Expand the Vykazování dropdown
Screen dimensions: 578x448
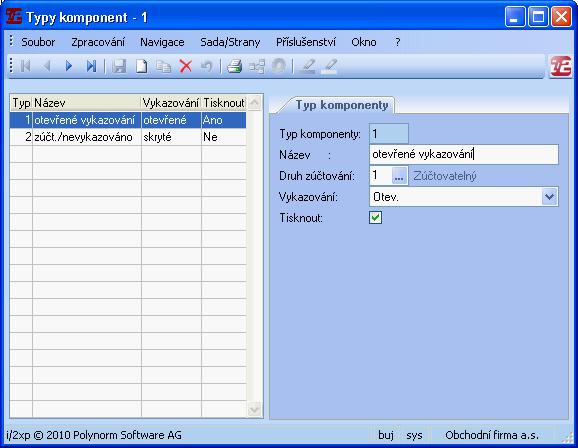[549, 197]
